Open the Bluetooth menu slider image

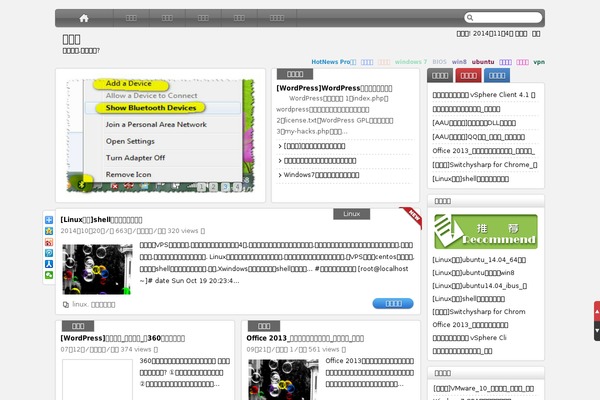tap(160, 135)
